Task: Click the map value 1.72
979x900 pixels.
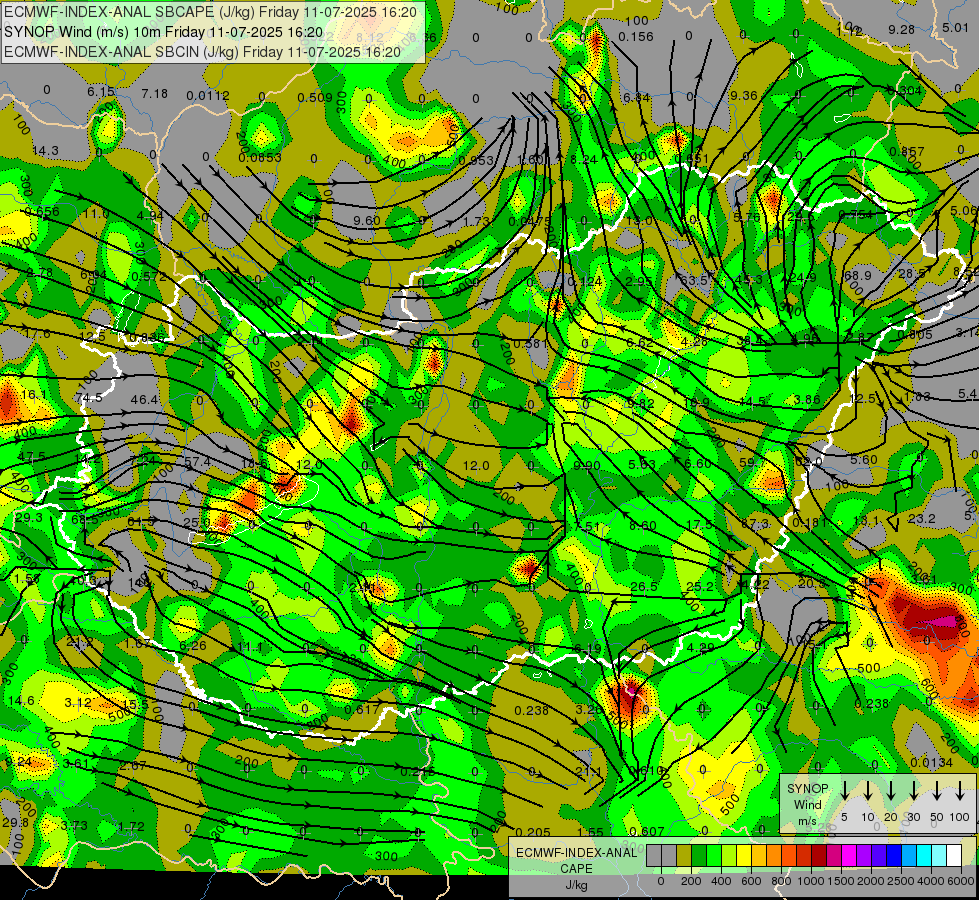Action: tap(131, 826)
